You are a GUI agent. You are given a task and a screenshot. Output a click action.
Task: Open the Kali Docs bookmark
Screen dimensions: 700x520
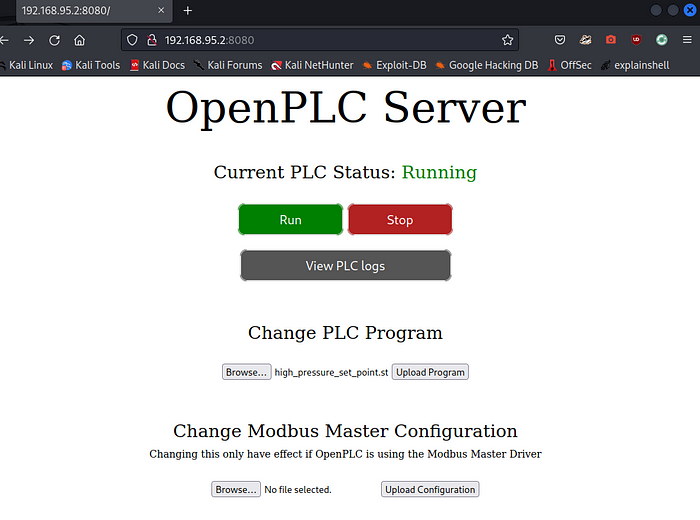[x=158, y=65]
